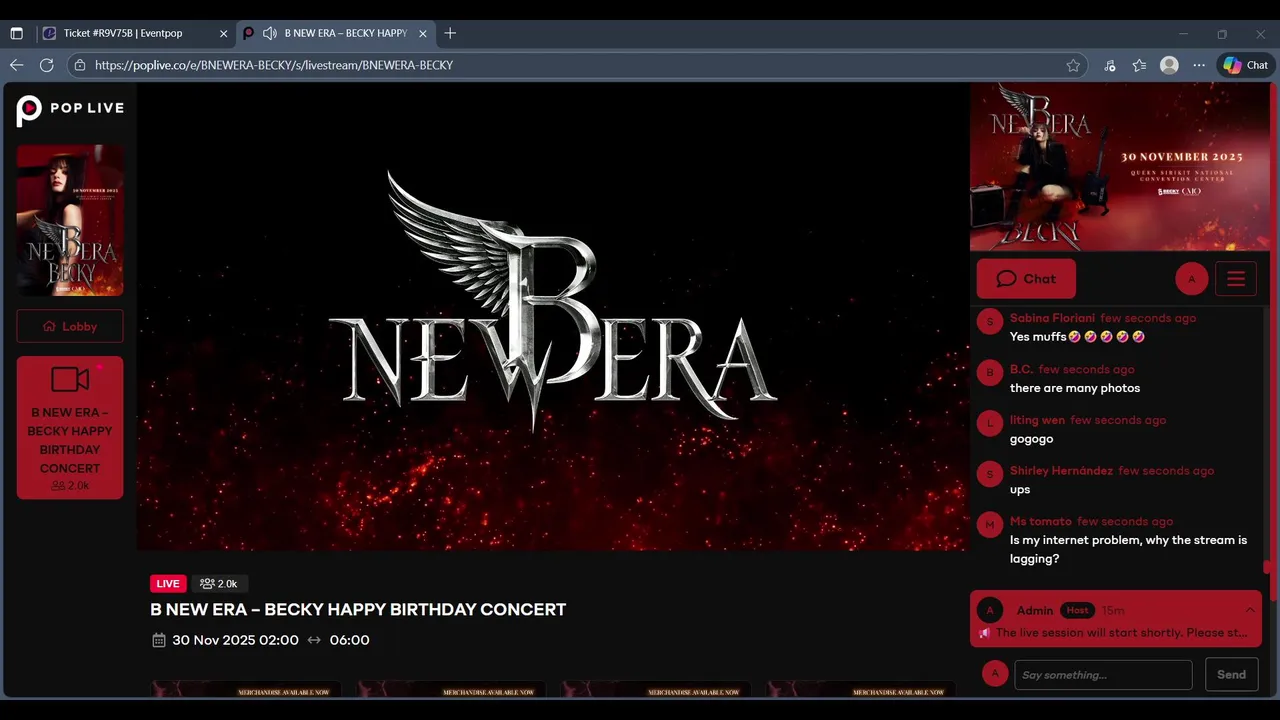Image resolution: width=1280 pixels, height=720 pixels.
Task: Click the '06:00' end time text
Action: coord(349,640)
